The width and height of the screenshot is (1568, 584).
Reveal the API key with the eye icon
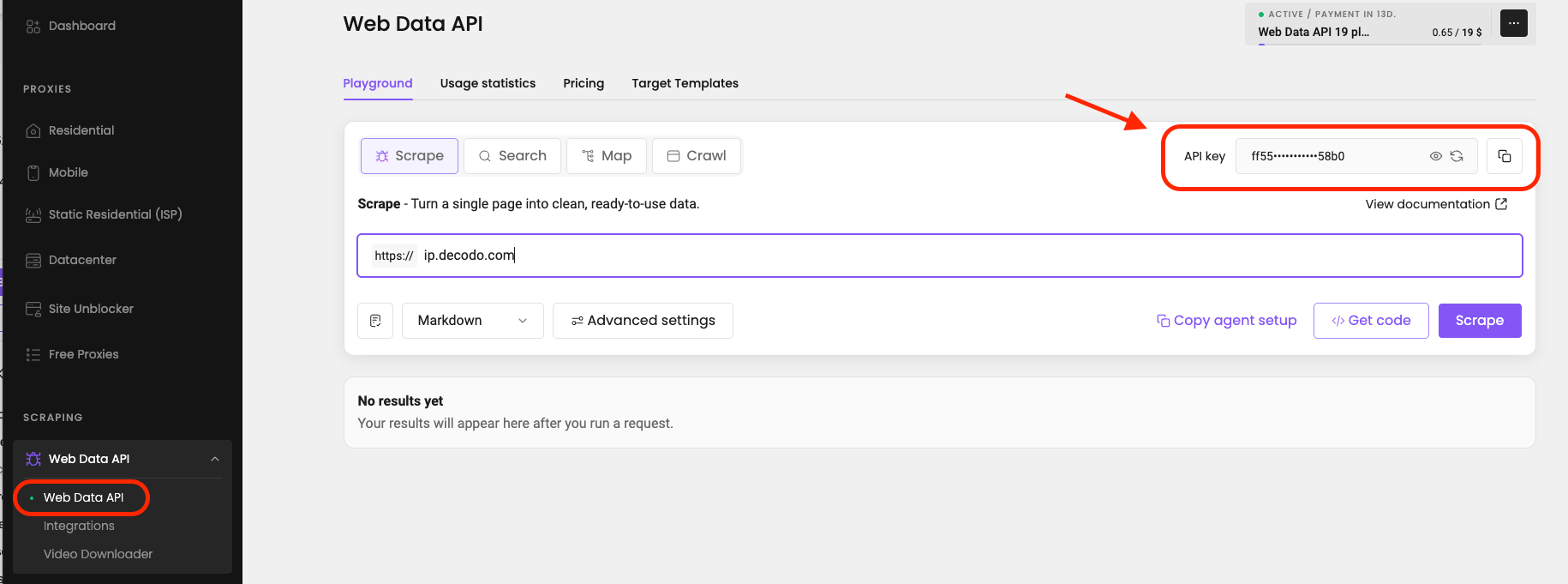[x=1436, y=156]
